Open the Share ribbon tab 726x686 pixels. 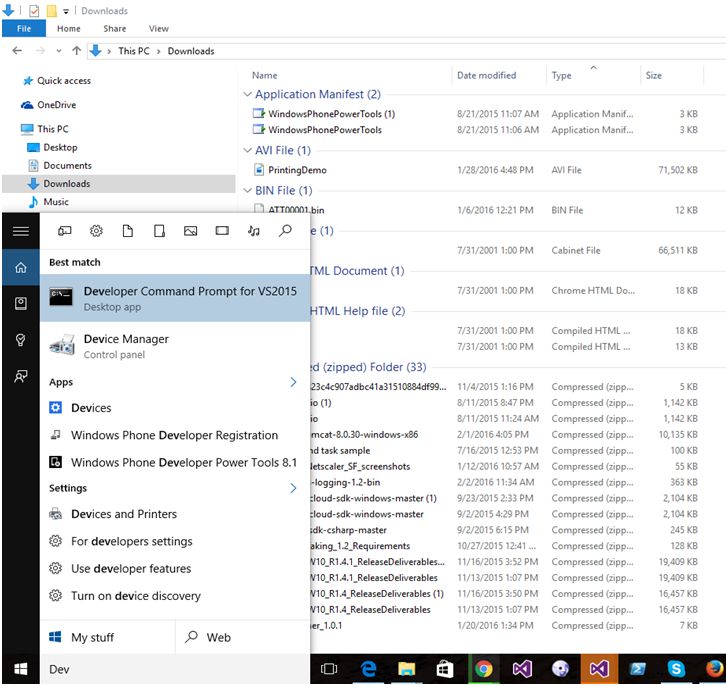pos(114,29)
